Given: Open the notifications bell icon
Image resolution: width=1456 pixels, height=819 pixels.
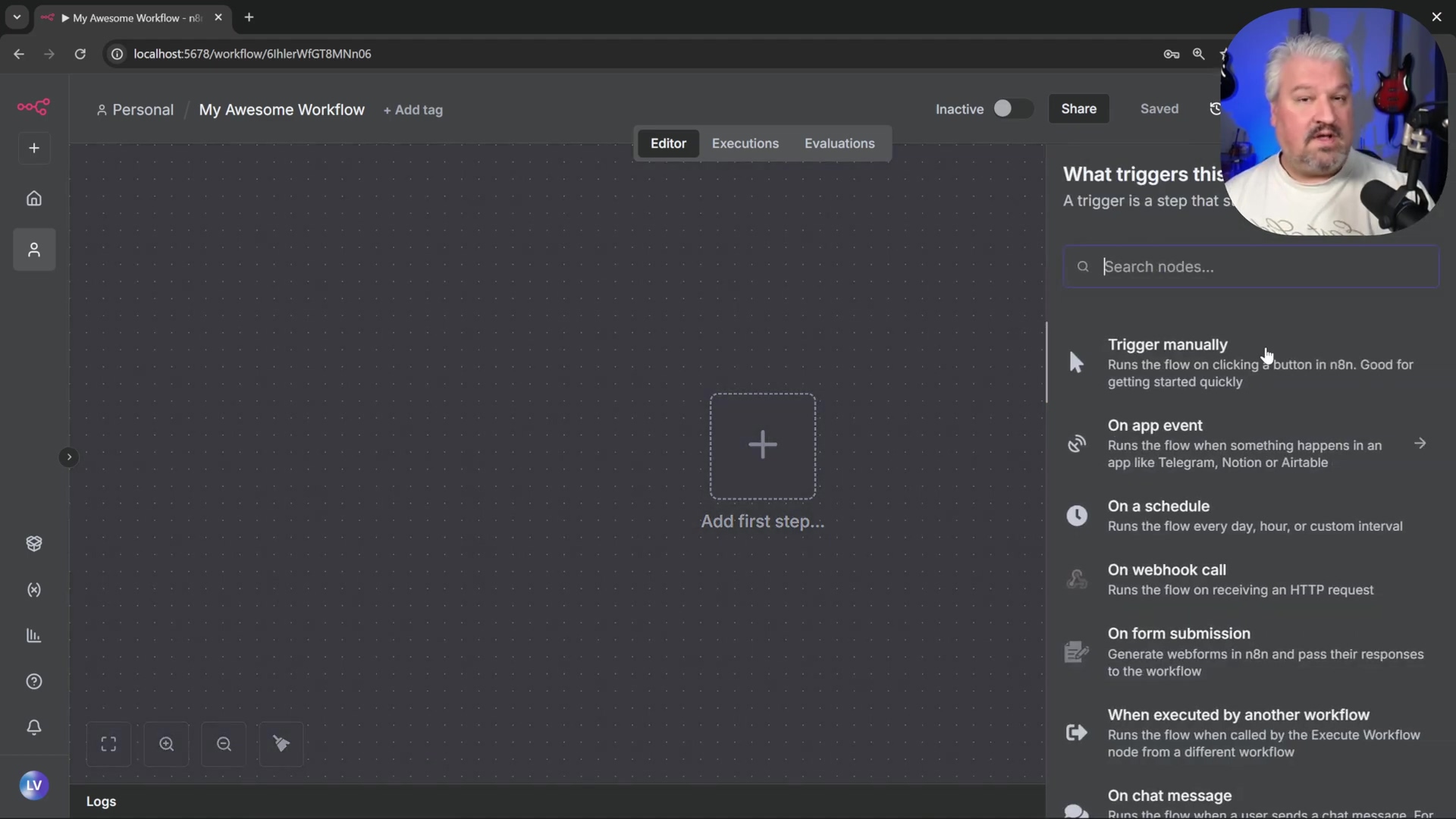Looking at the screenshot, I should click(34, 727).
